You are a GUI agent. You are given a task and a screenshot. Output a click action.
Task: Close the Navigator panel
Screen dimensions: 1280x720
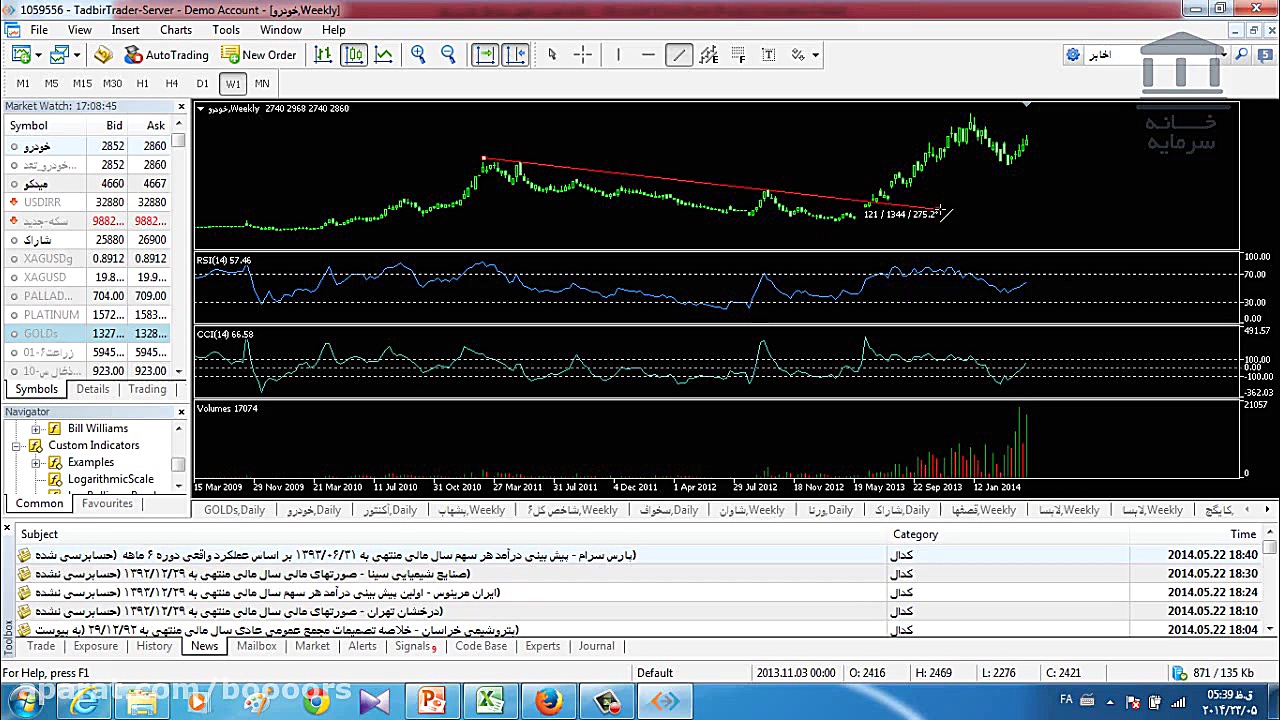[x=181, y=412]
